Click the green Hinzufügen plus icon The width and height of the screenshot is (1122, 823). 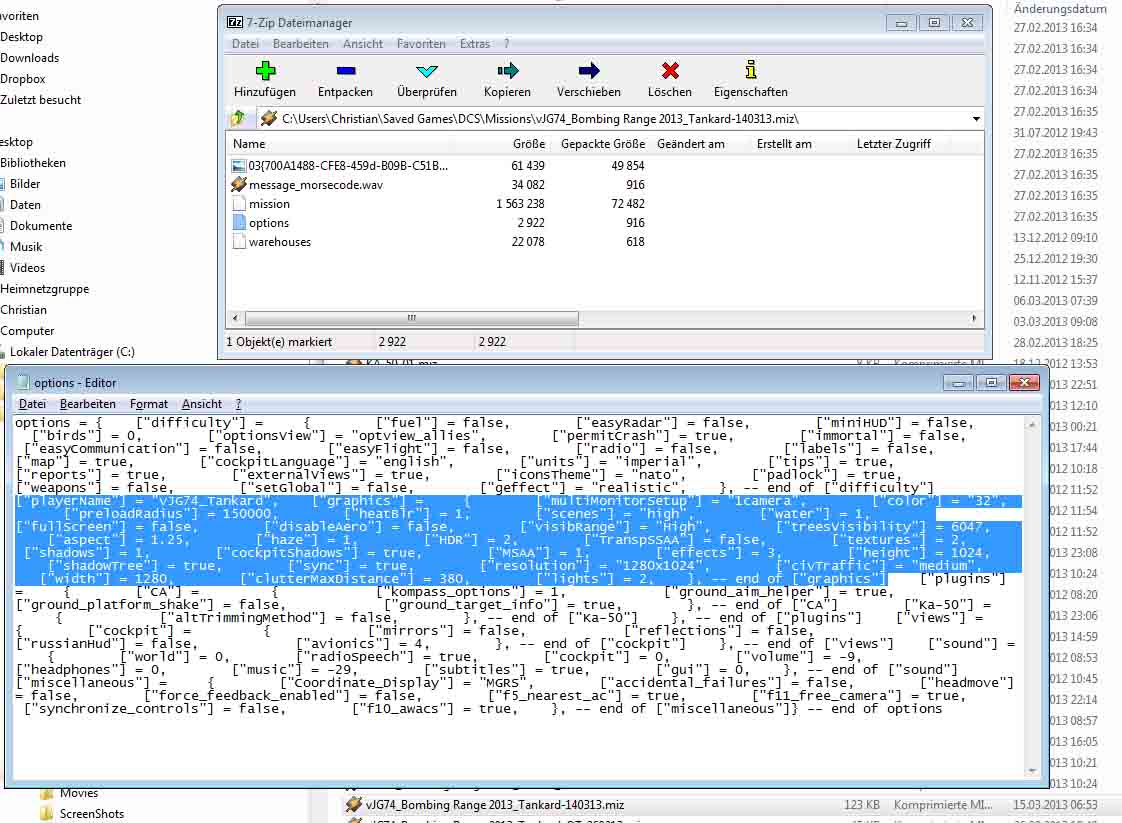click(x=265, y=70)
